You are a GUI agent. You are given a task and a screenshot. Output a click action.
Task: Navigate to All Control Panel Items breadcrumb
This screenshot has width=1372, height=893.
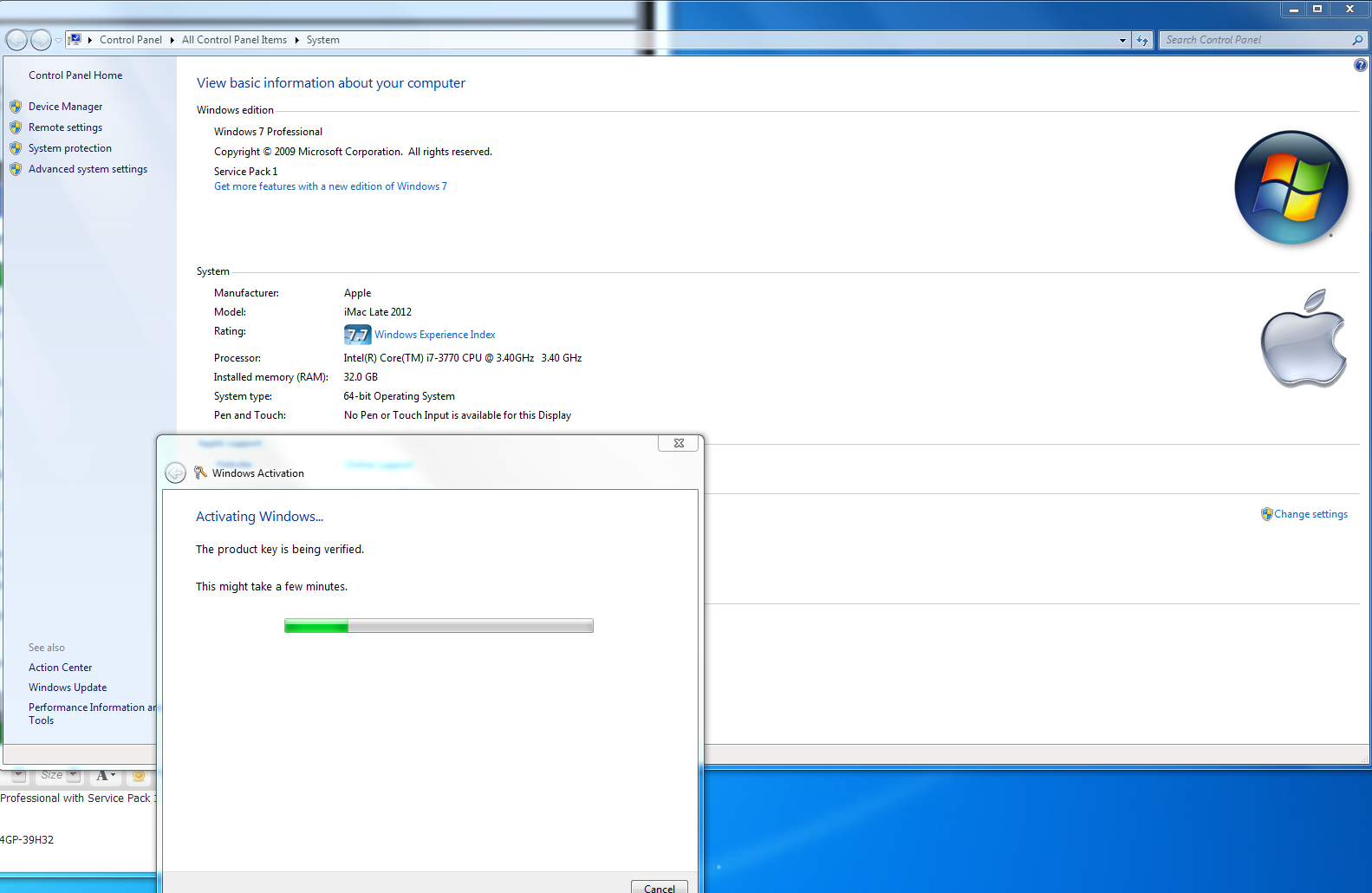tap(234, 40)
